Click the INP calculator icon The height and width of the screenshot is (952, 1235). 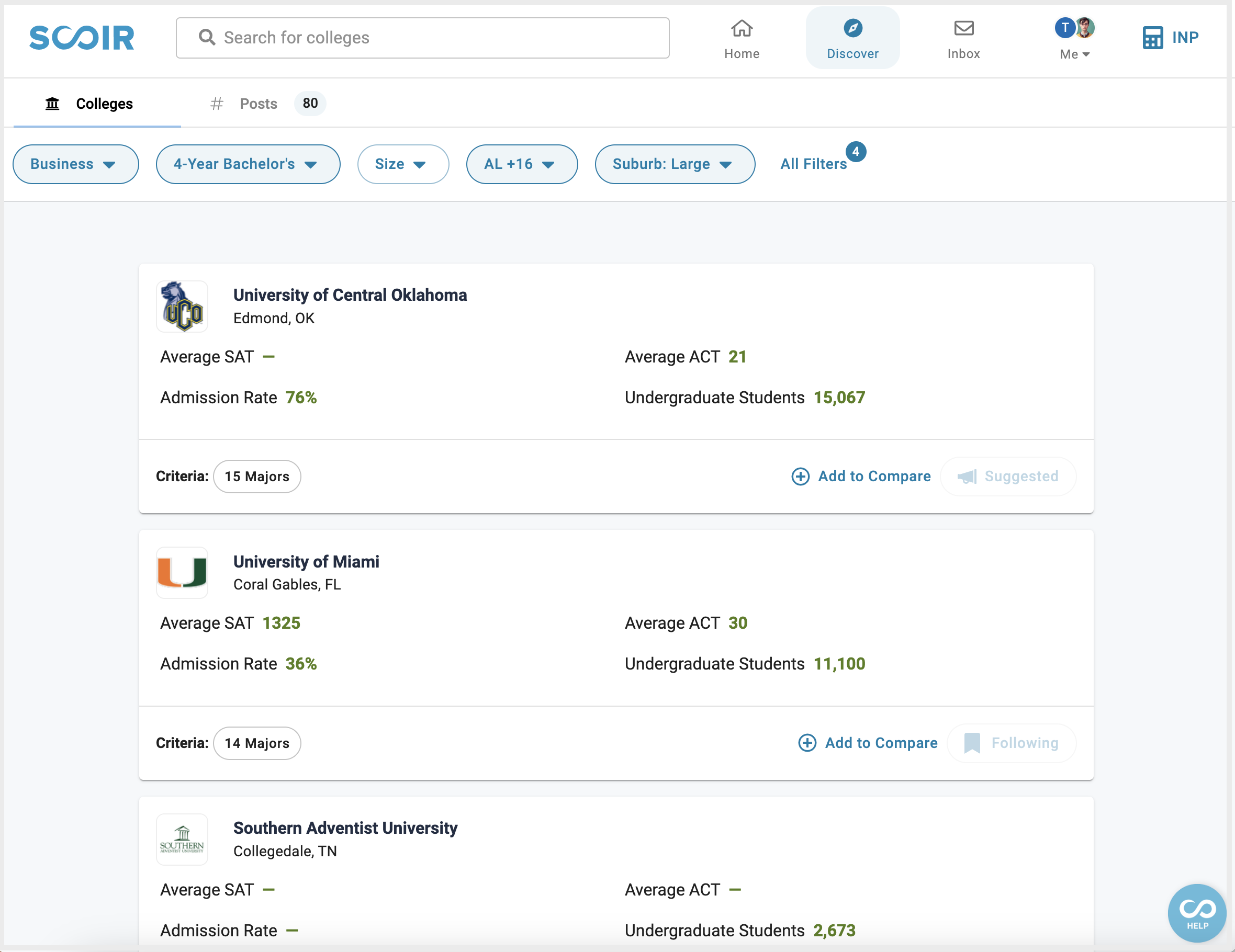pyautogui.click(x=1152, y=37)
